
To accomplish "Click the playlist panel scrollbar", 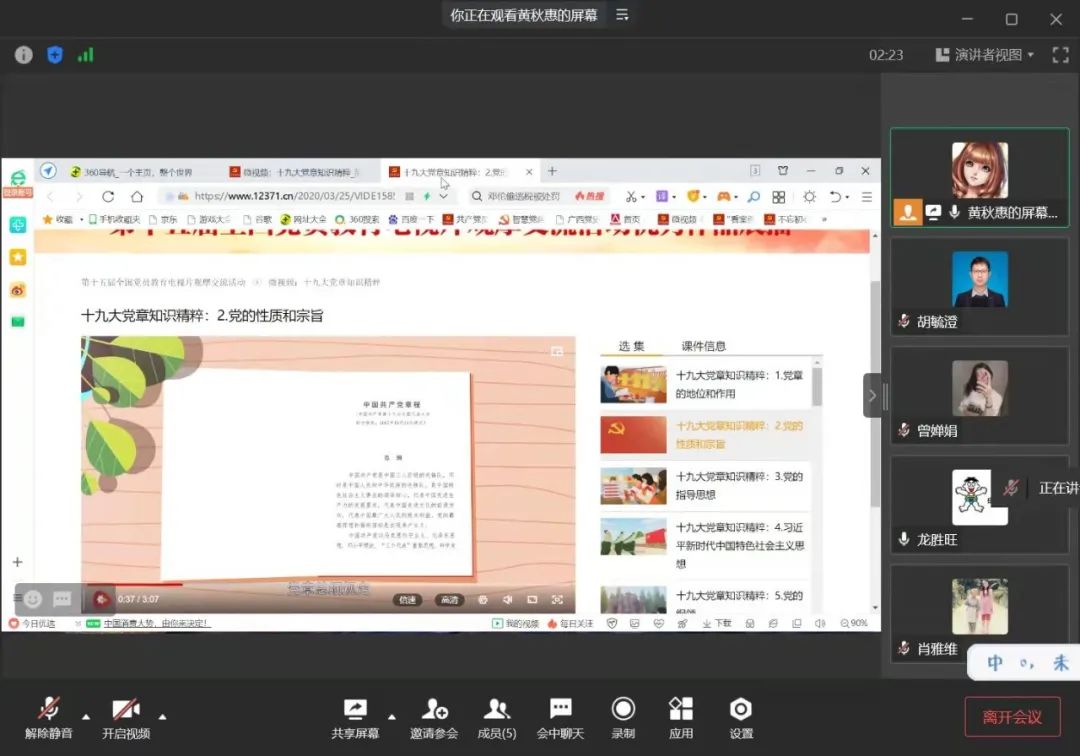I will [x=817, y=388].
